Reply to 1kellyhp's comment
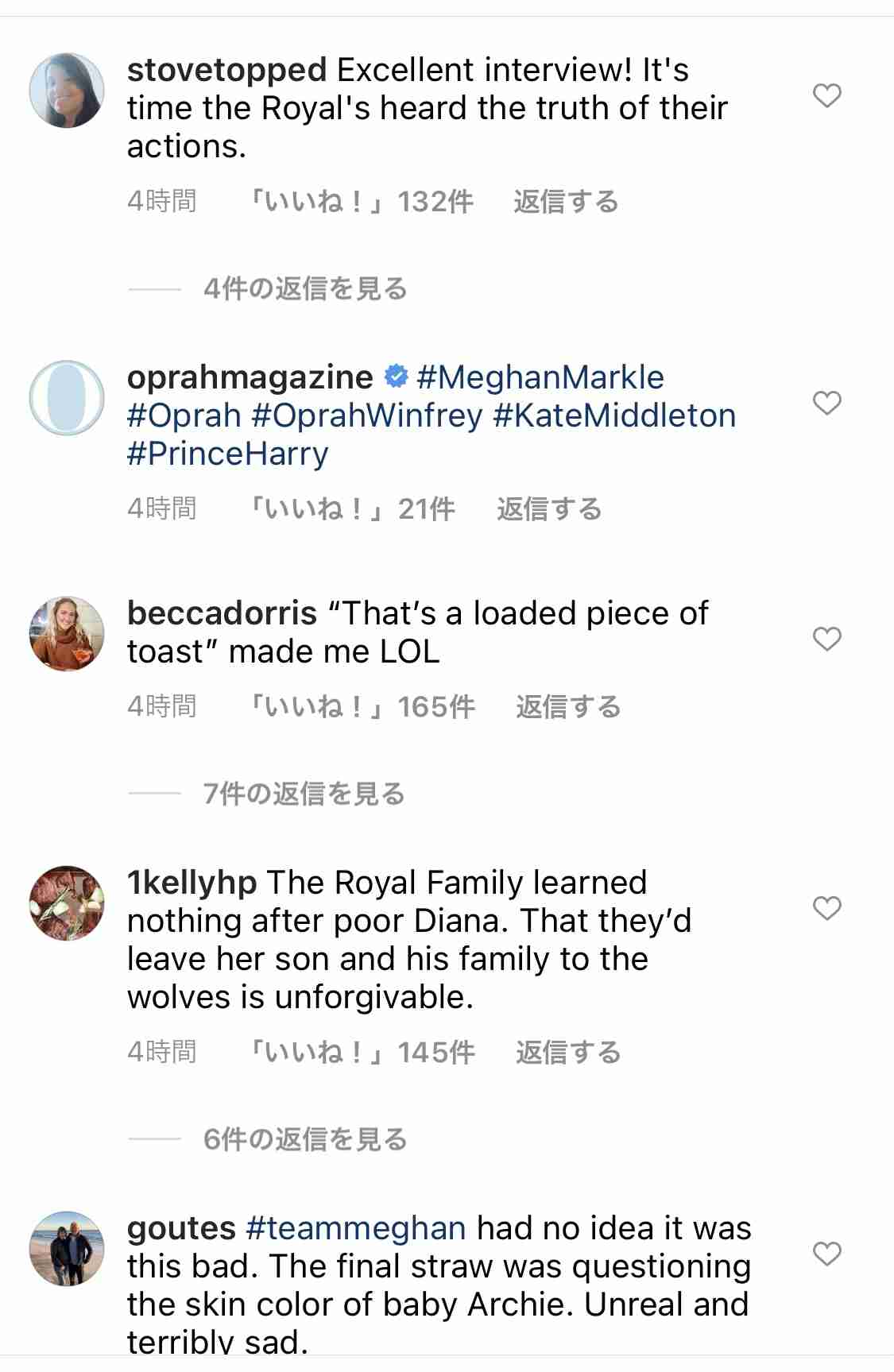 click(x=567, y=1053)
